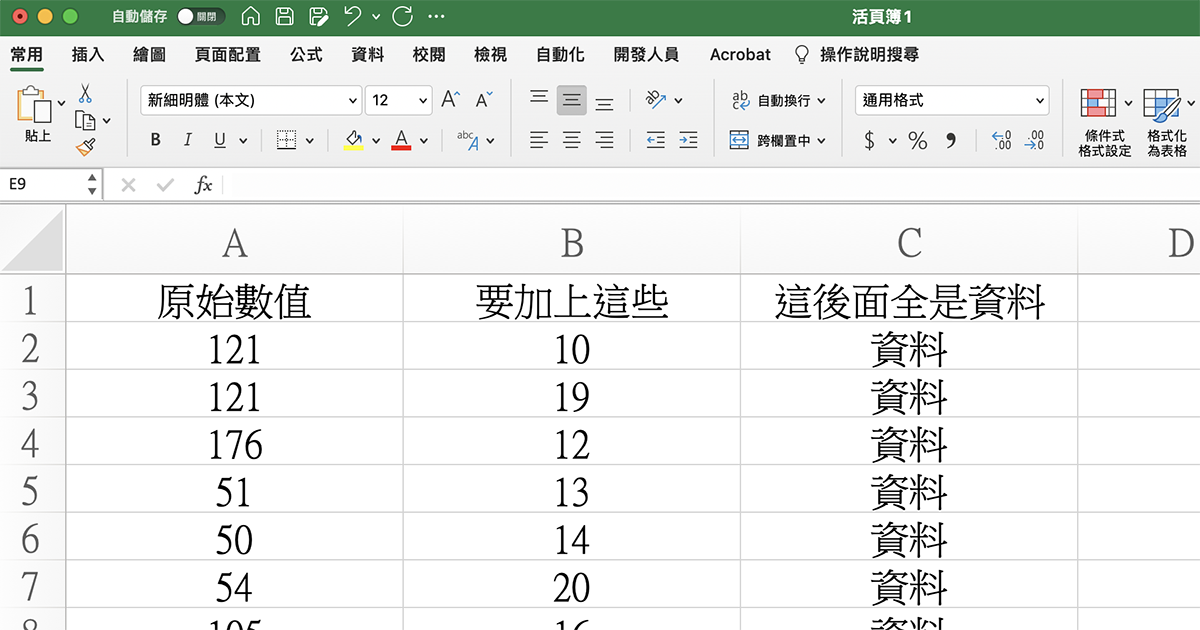Open the 開發人員 ribbon tab
Viewport: 1200px width, 630px height.
[647, 55]
